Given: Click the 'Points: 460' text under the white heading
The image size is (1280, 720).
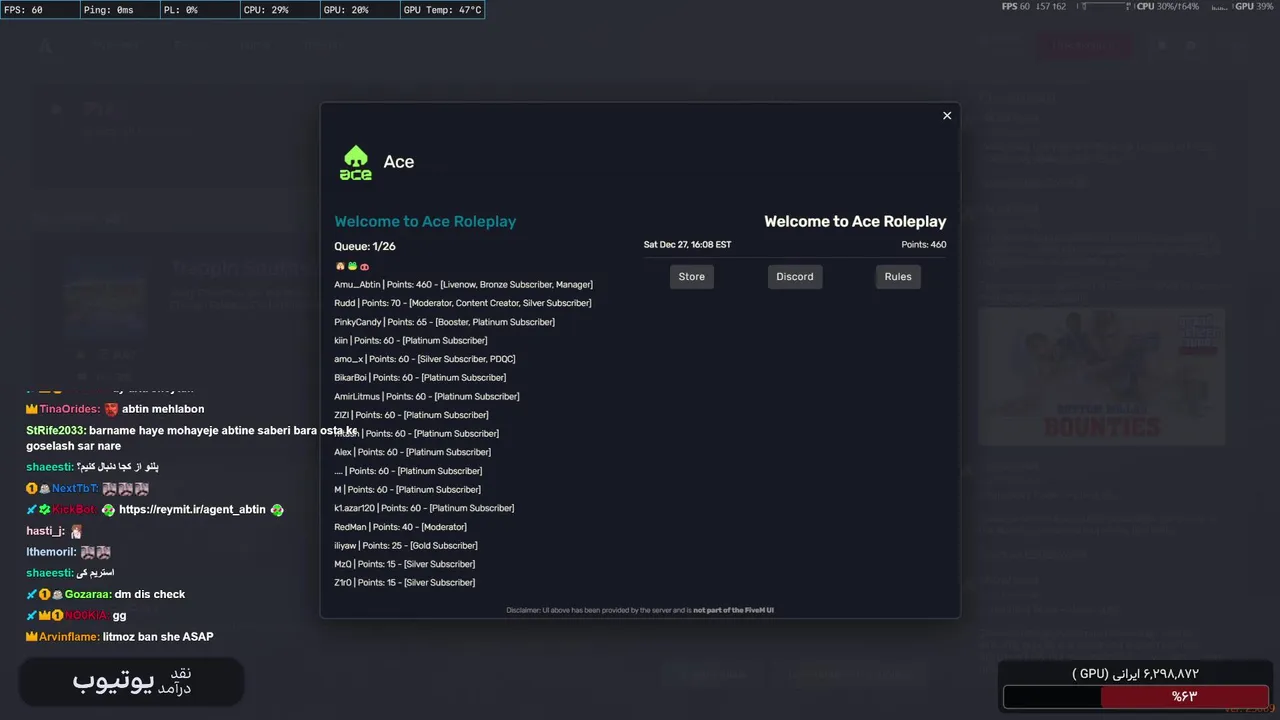Looking at the screenshot, I should pos(924,245).
